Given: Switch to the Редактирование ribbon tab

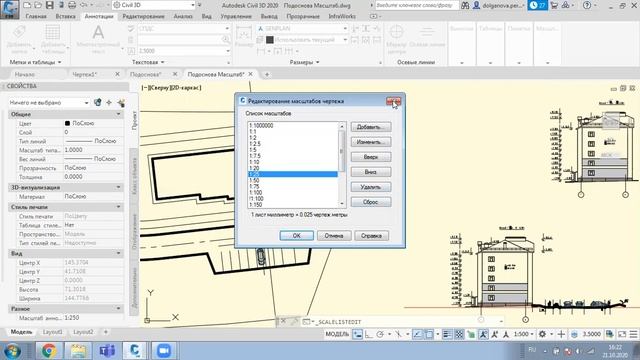Looking at the screenshot, I should click(x=143, y=16).
